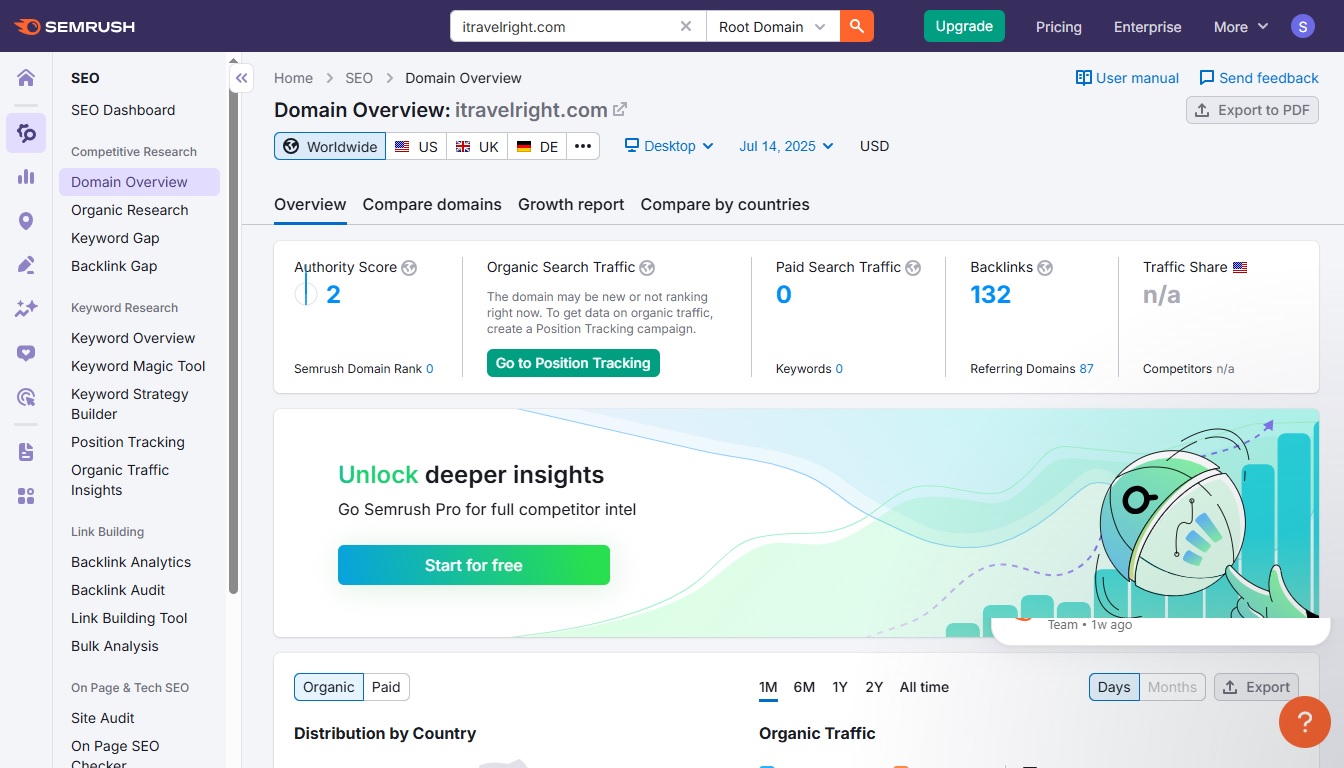Open the external link icon beside itravelright.com
Viewport: 1344px width, 768px height.
tap(620, 110)
